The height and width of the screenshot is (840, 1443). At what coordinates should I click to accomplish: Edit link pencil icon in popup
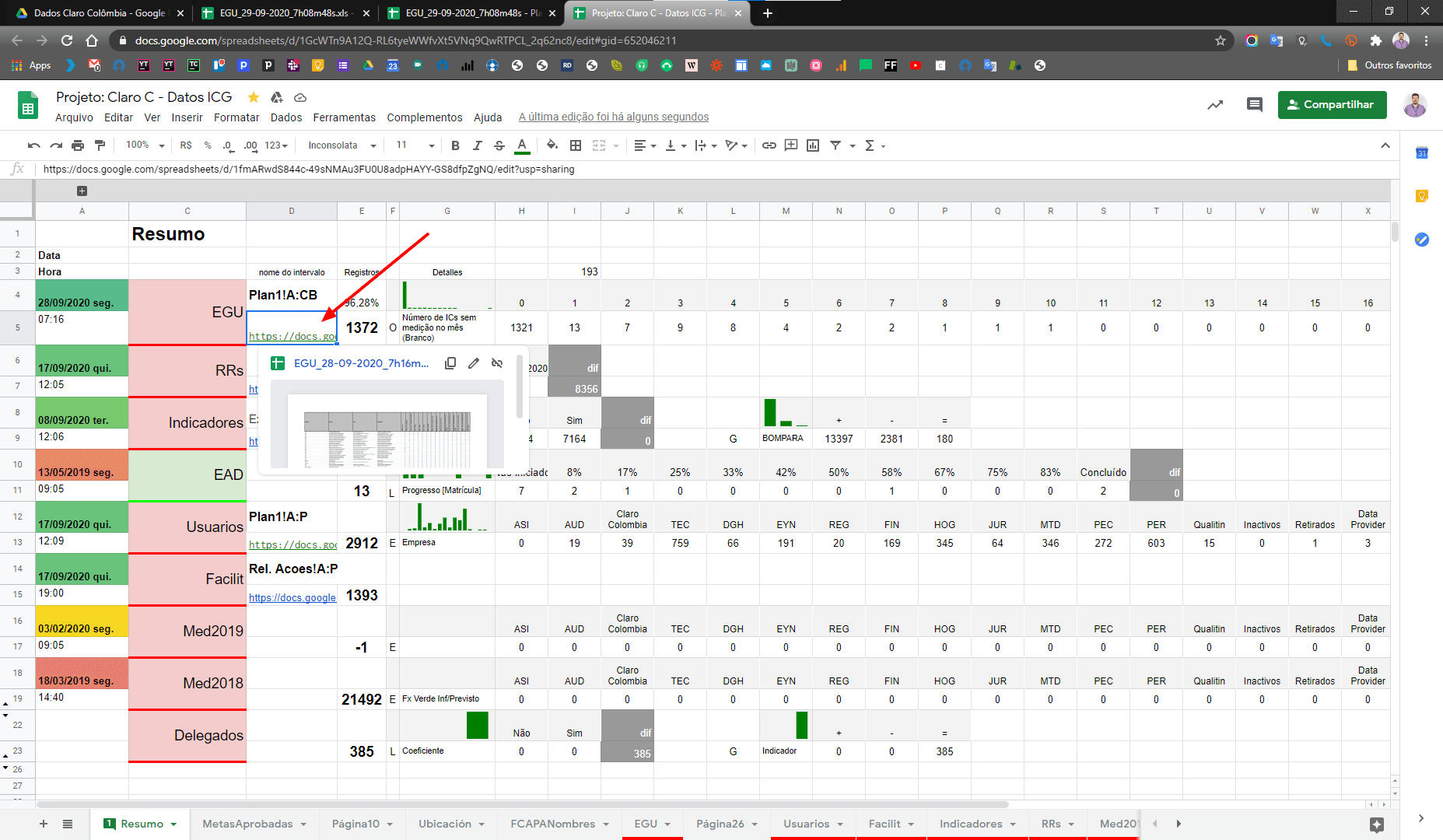point(474,363)
